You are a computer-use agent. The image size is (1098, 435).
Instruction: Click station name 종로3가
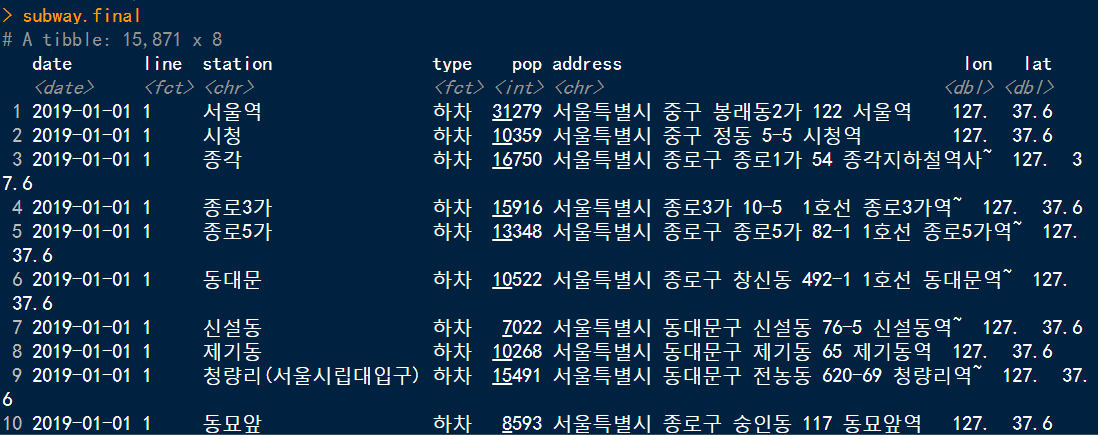pyautogui.click(x=237, y=207)
